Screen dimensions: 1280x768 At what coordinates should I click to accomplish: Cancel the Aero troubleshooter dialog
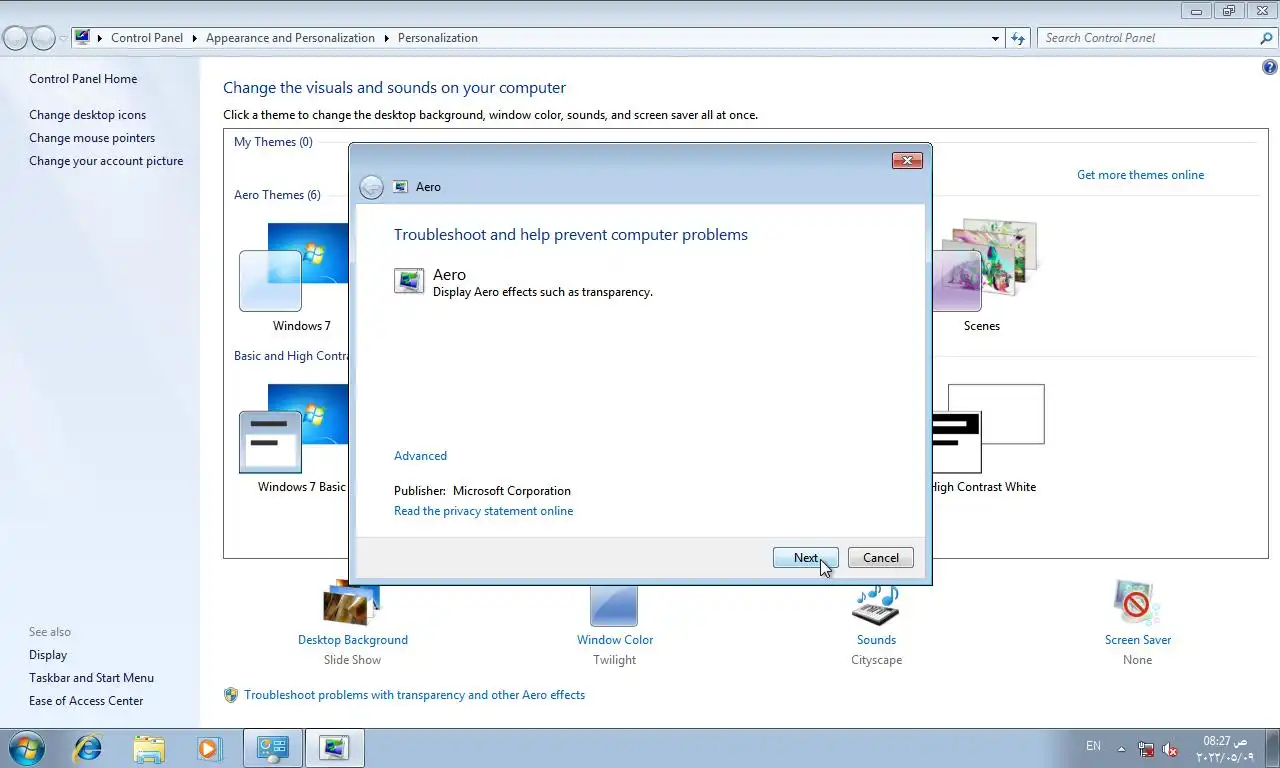pos(880,558)
